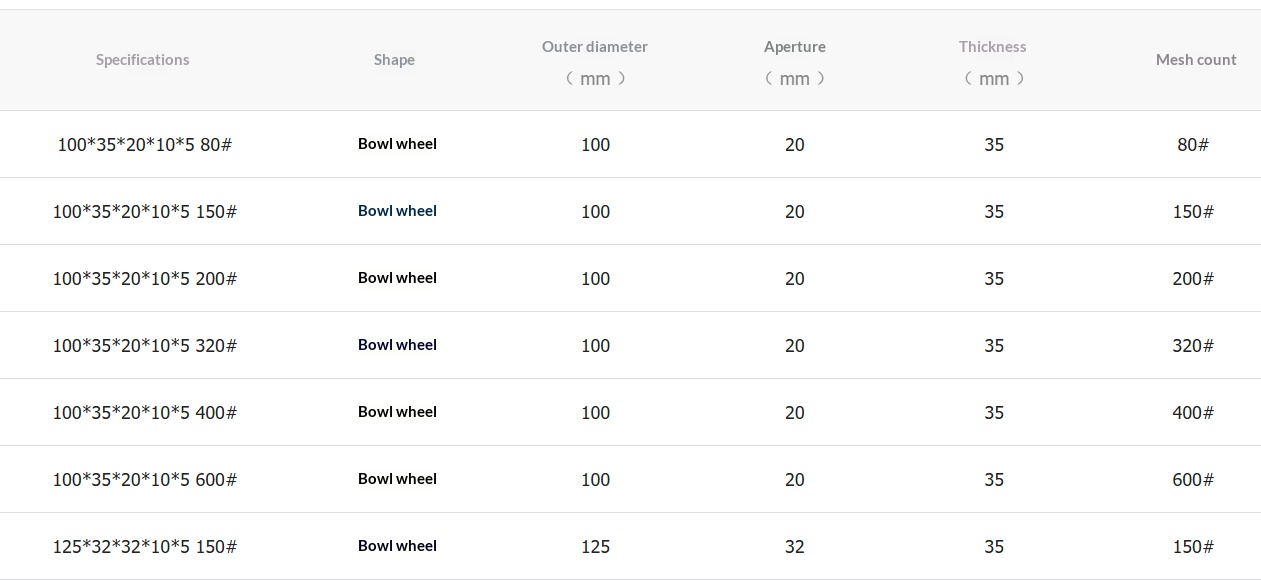Click the Thickness column header
Viewport: 1261px width, 580px height.
click(993, 47)
